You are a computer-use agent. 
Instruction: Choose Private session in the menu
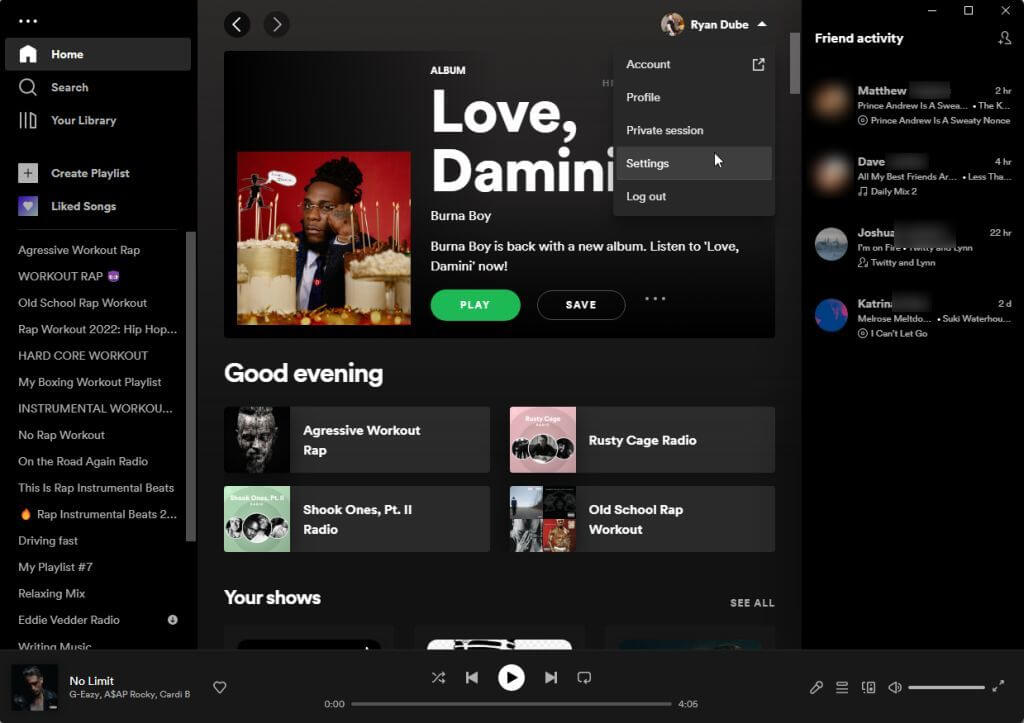point(664,130)
